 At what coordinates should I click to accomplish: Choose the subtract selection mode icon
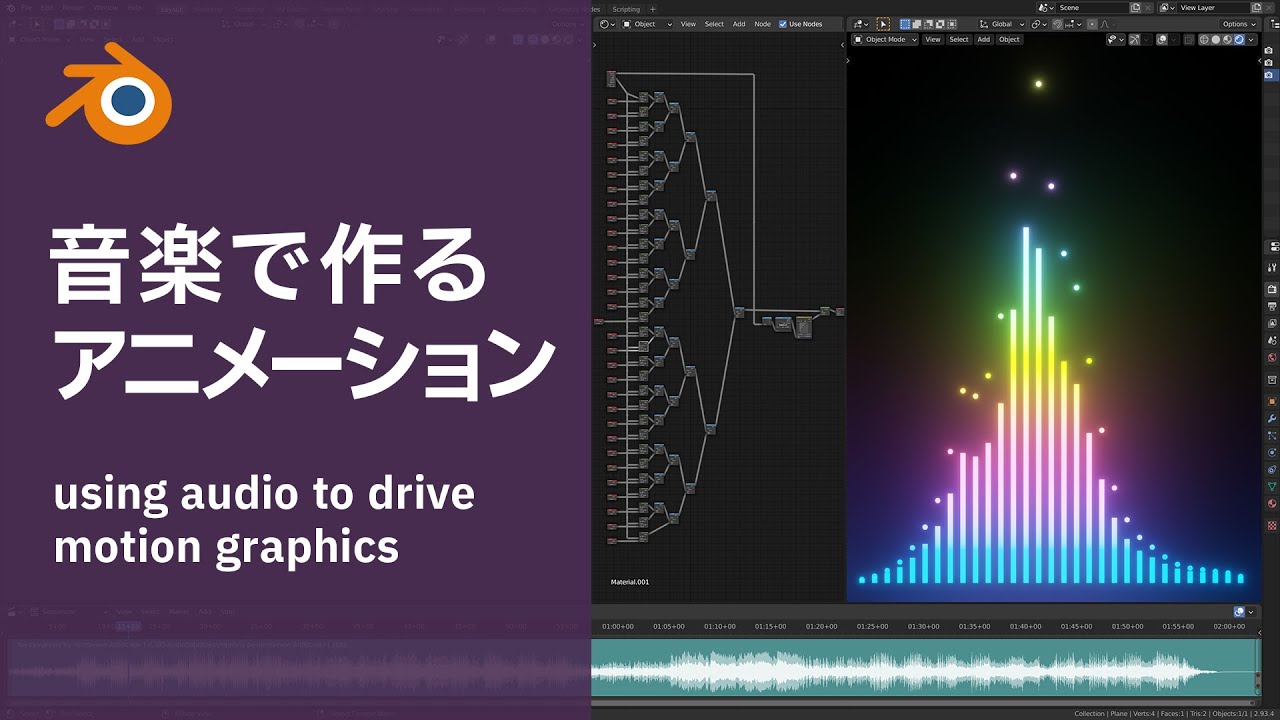pyautogui.click(x=928, y=24)
